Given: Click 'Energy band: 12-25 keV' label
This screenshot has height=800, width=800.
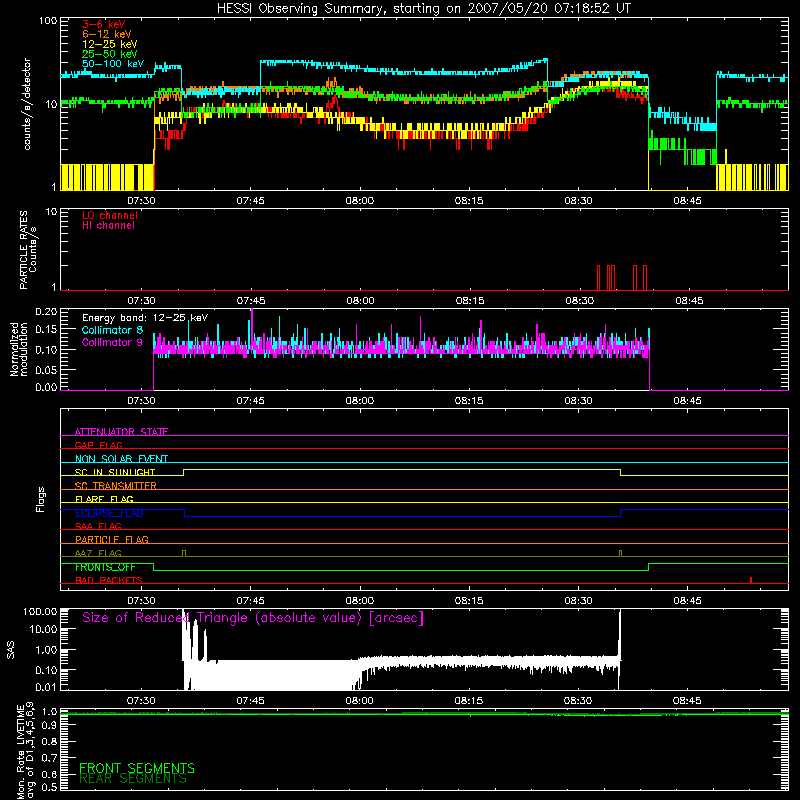Looking at the screenshot, I should pyautogui.click(x=145, y=318).
